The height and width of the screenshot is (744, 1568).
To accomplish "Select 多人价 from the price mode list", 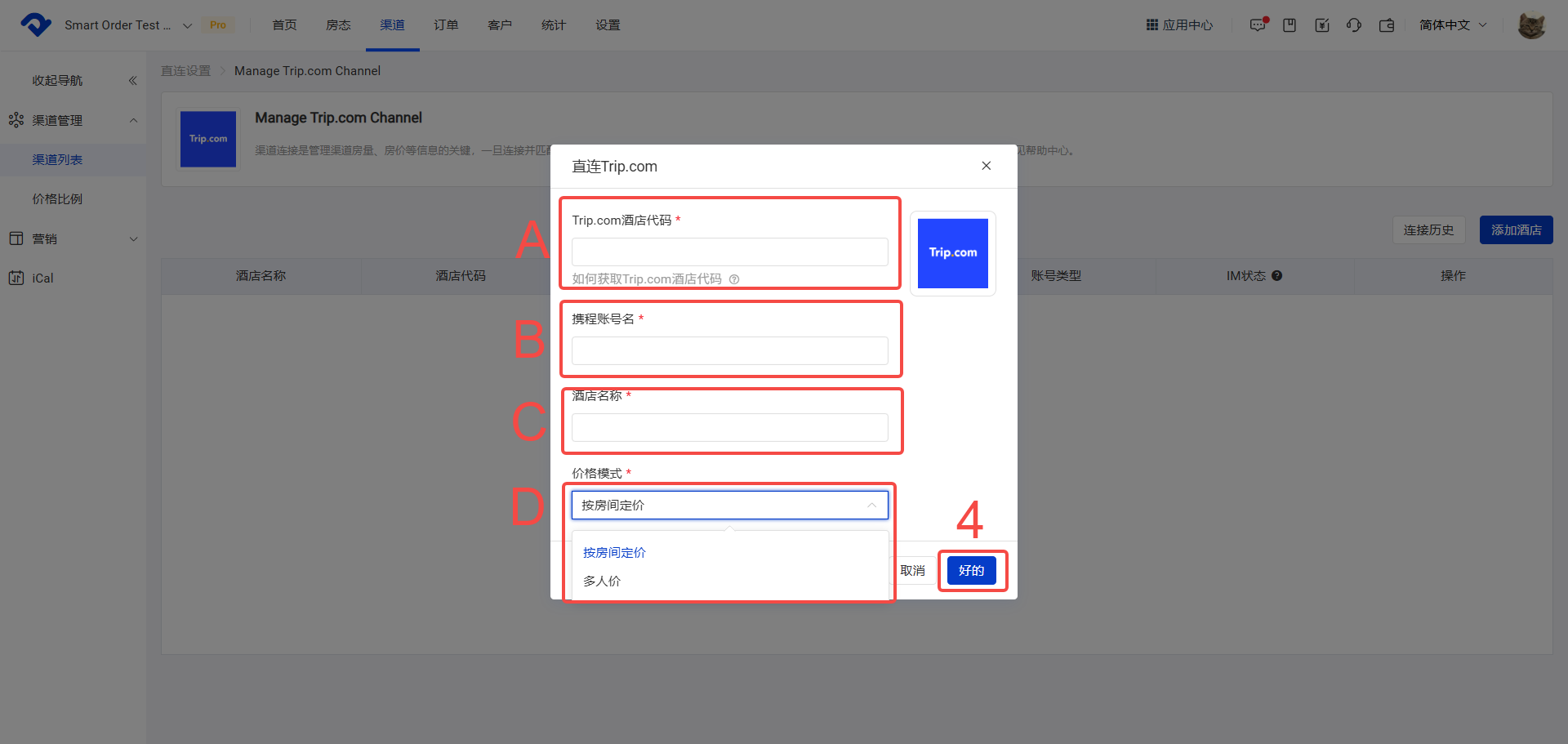I will (x=602, y=581).
